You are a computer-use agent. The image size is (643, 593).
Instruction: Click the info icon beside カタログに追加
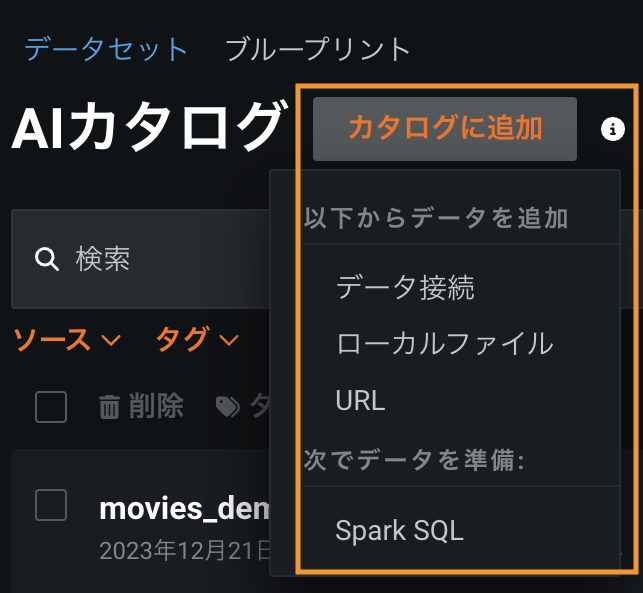(612, 129)
